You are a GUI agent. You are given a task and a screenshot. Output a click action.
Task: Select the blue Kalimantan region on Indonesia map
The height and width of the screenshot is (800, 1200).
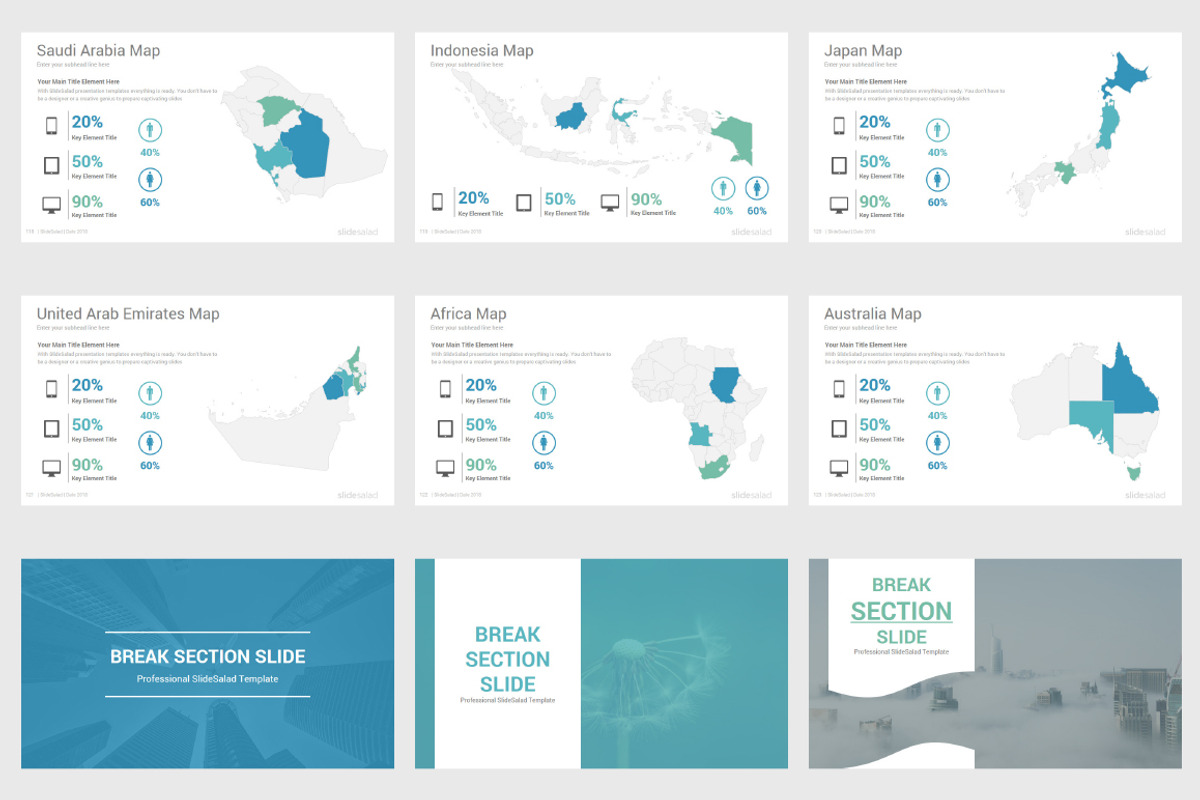(571, 116)
